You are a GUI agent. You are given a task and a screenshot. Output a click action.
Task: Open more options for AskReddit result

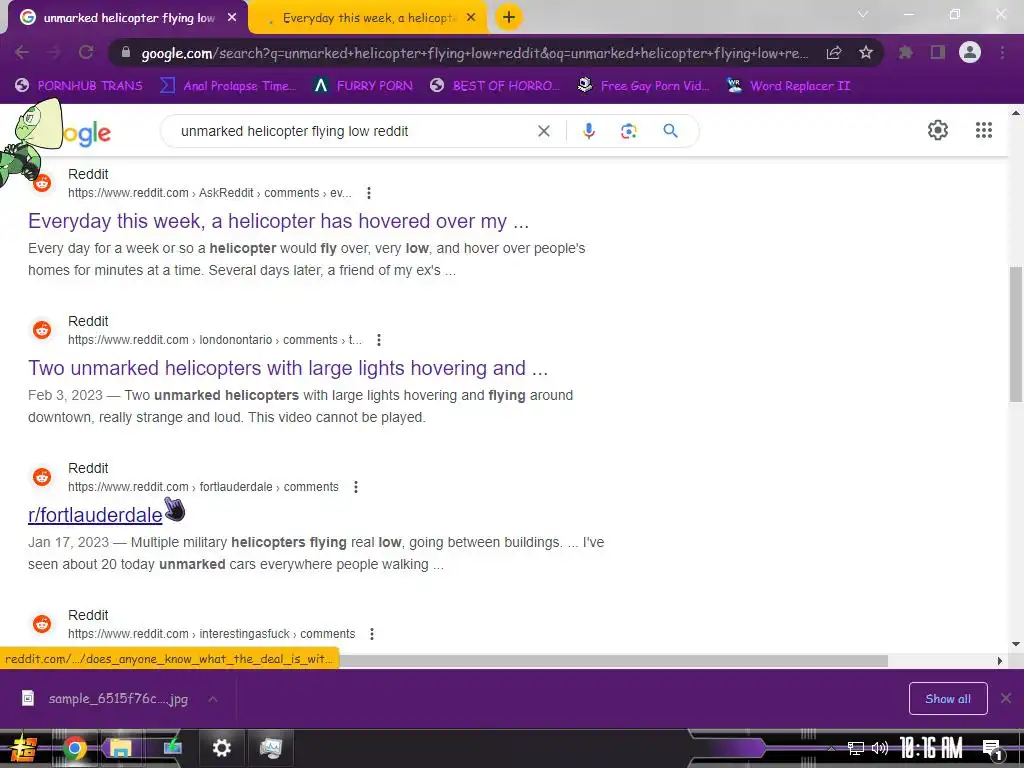(x=369, y=193)
